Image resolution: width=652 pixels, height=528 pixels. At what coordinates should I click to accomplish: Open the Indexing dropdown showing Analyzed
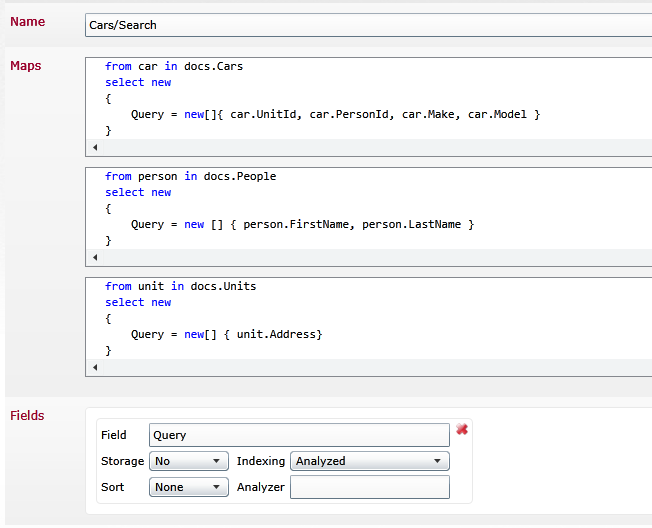tap(370, 461)
